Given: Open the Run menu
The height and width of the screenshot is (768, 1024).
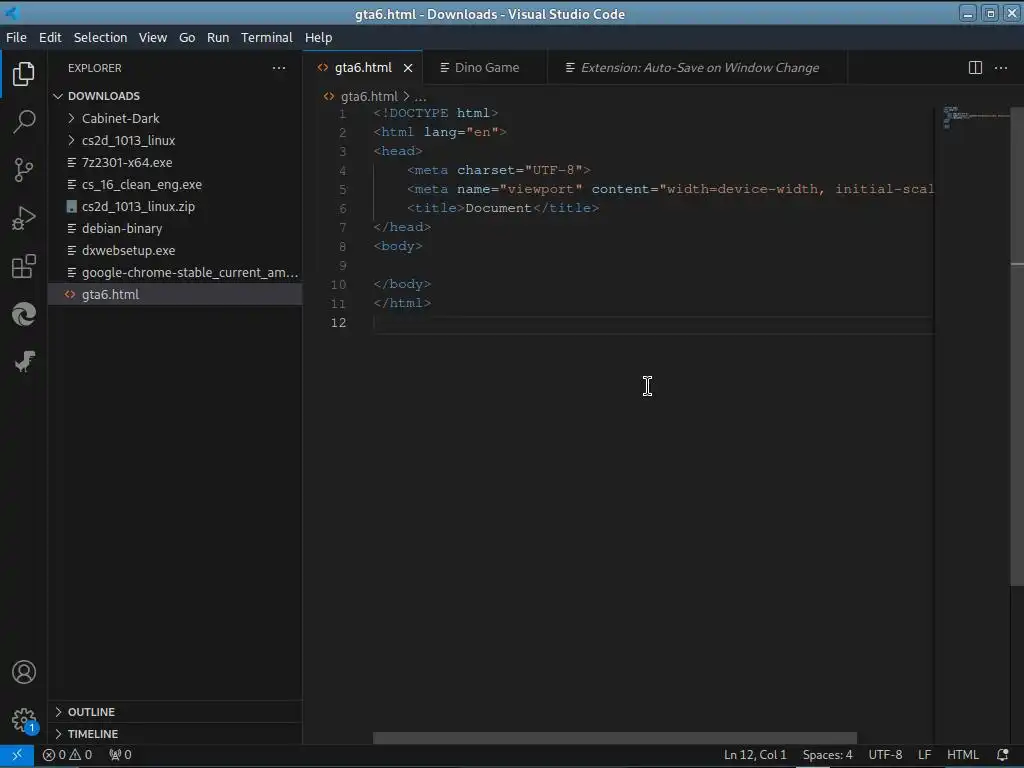Looking at the screenshot, I should coord(217,37).
